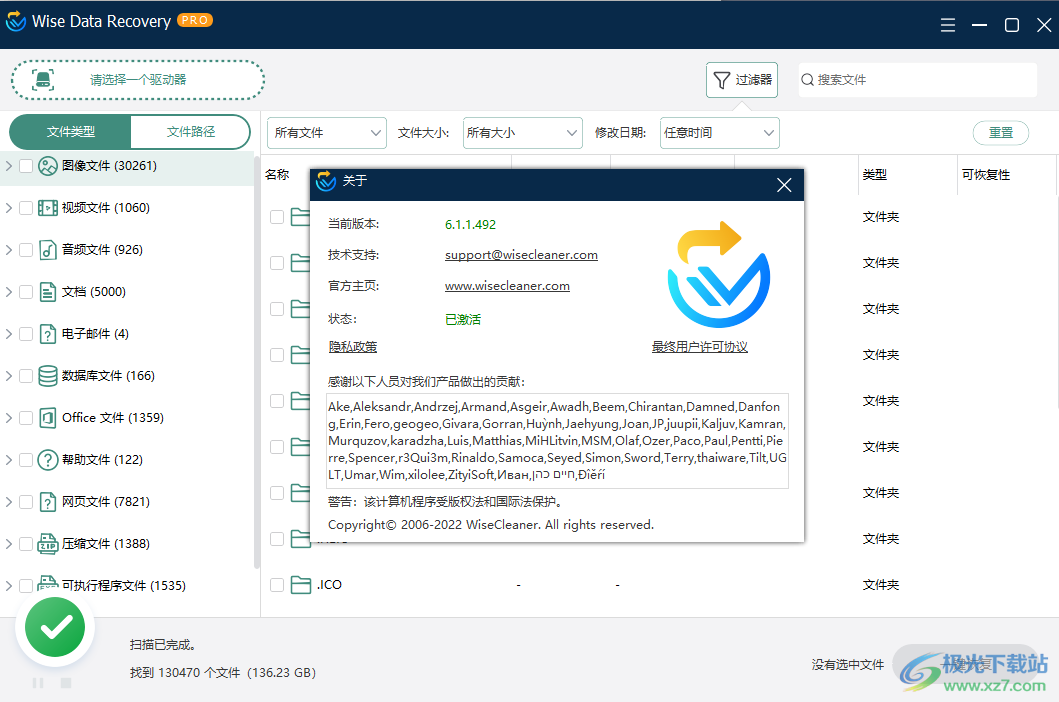The width and height of the screenshot is (1059, 702).
Task: Click the stop scan button
Action: (66, 683)
